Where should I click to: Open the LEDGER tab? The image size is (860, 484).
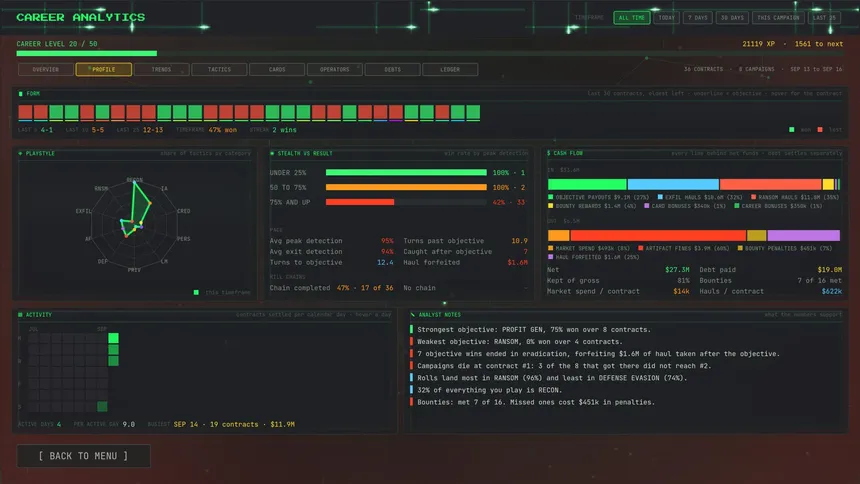pyautogui.click(x=450, y=70)
